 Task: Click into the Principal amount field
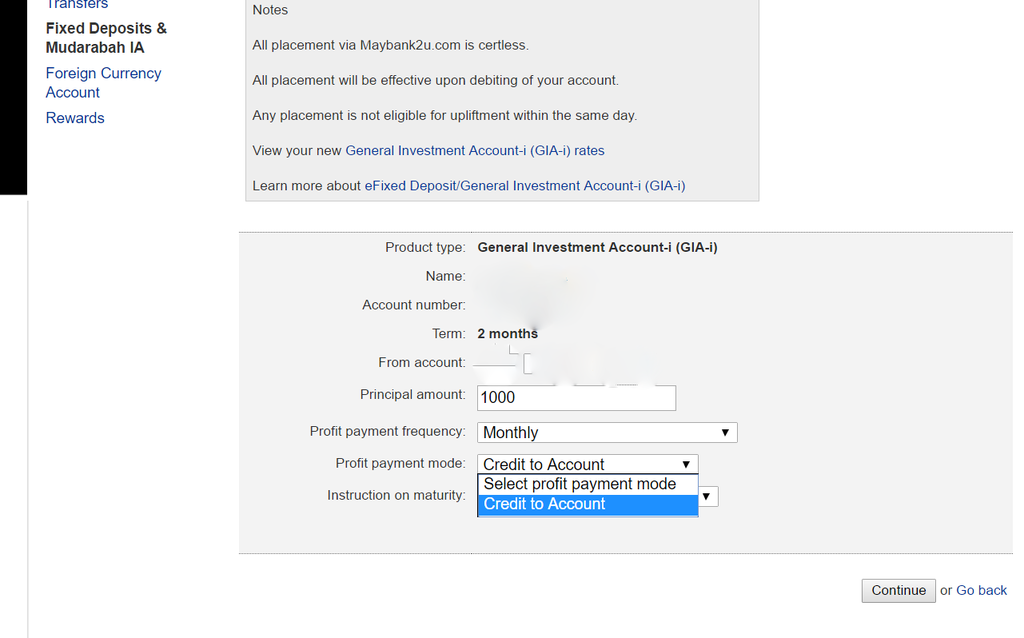576,398
